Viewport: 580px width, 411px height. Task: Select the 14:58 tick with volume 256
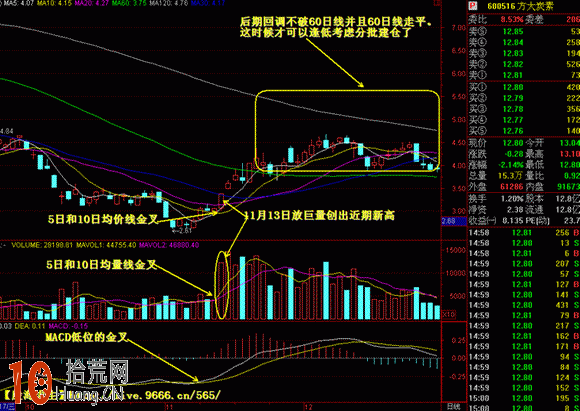(524, 233)
